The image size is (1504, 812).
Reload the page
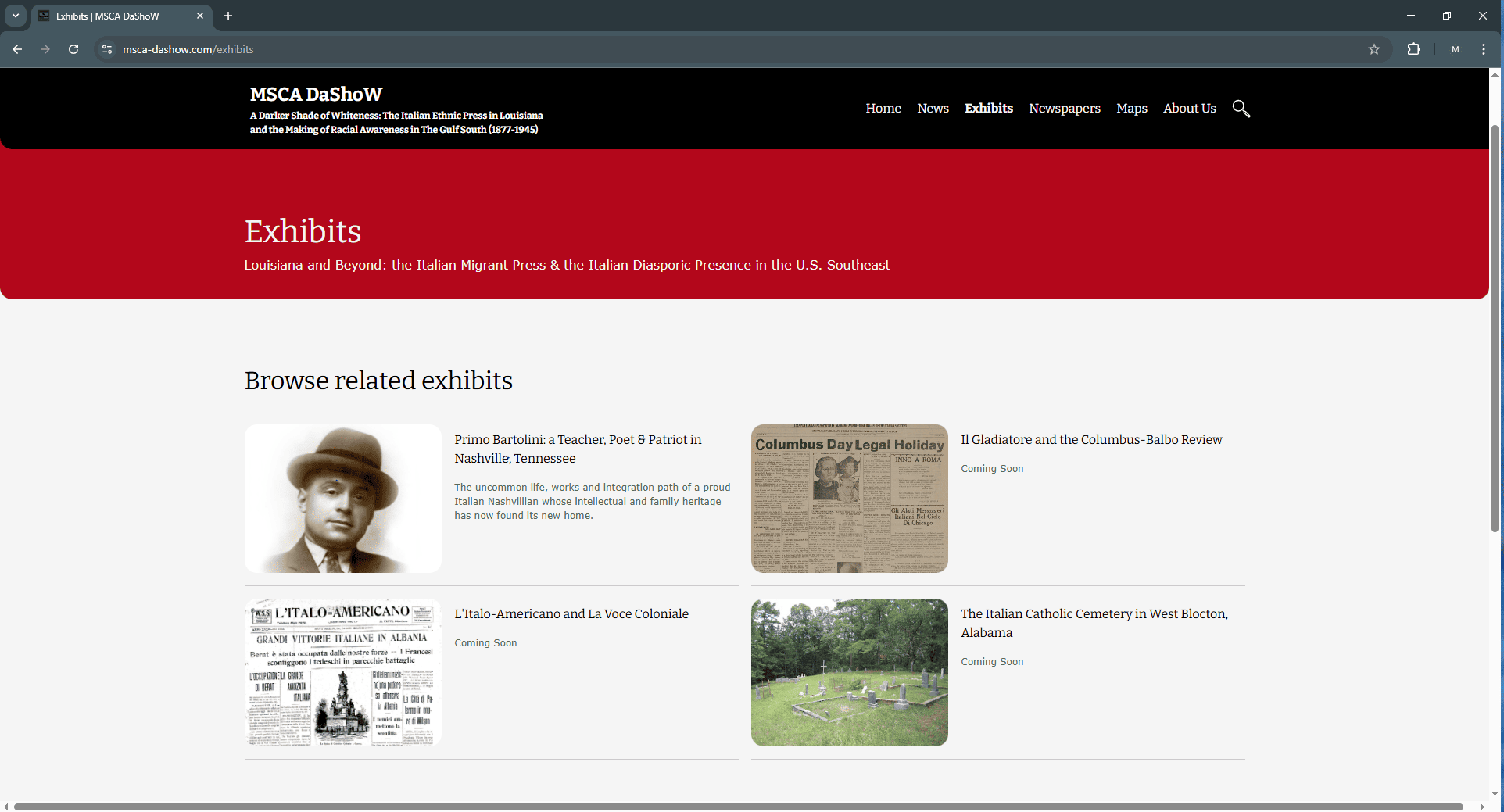73,49
